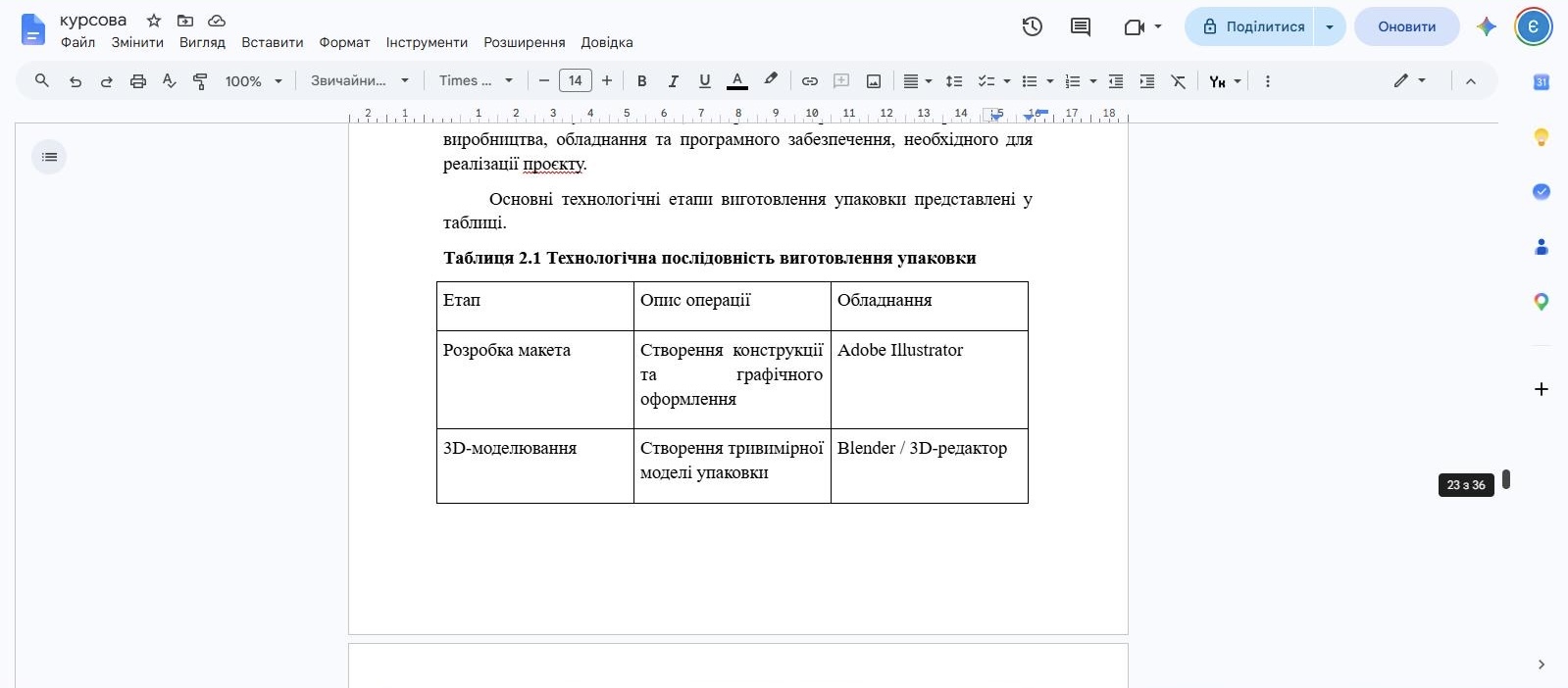Open the Google Docs home icon
This screenshot has width=1568, height=688.
(32, 29)
